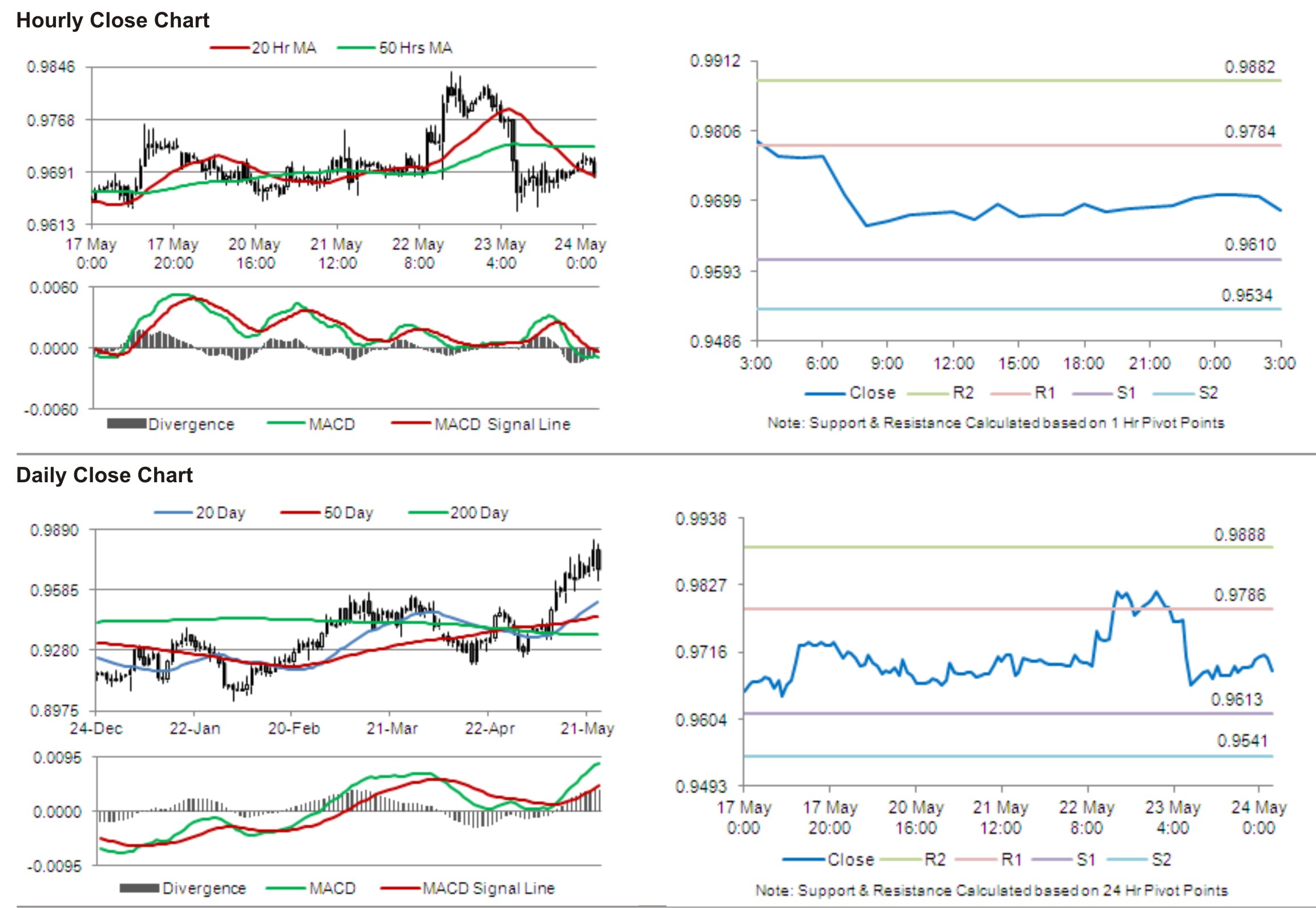The width and height of the screenshot is (1316, 908).
Task: Click the 22-Apr date label
Action: (490, 729)
